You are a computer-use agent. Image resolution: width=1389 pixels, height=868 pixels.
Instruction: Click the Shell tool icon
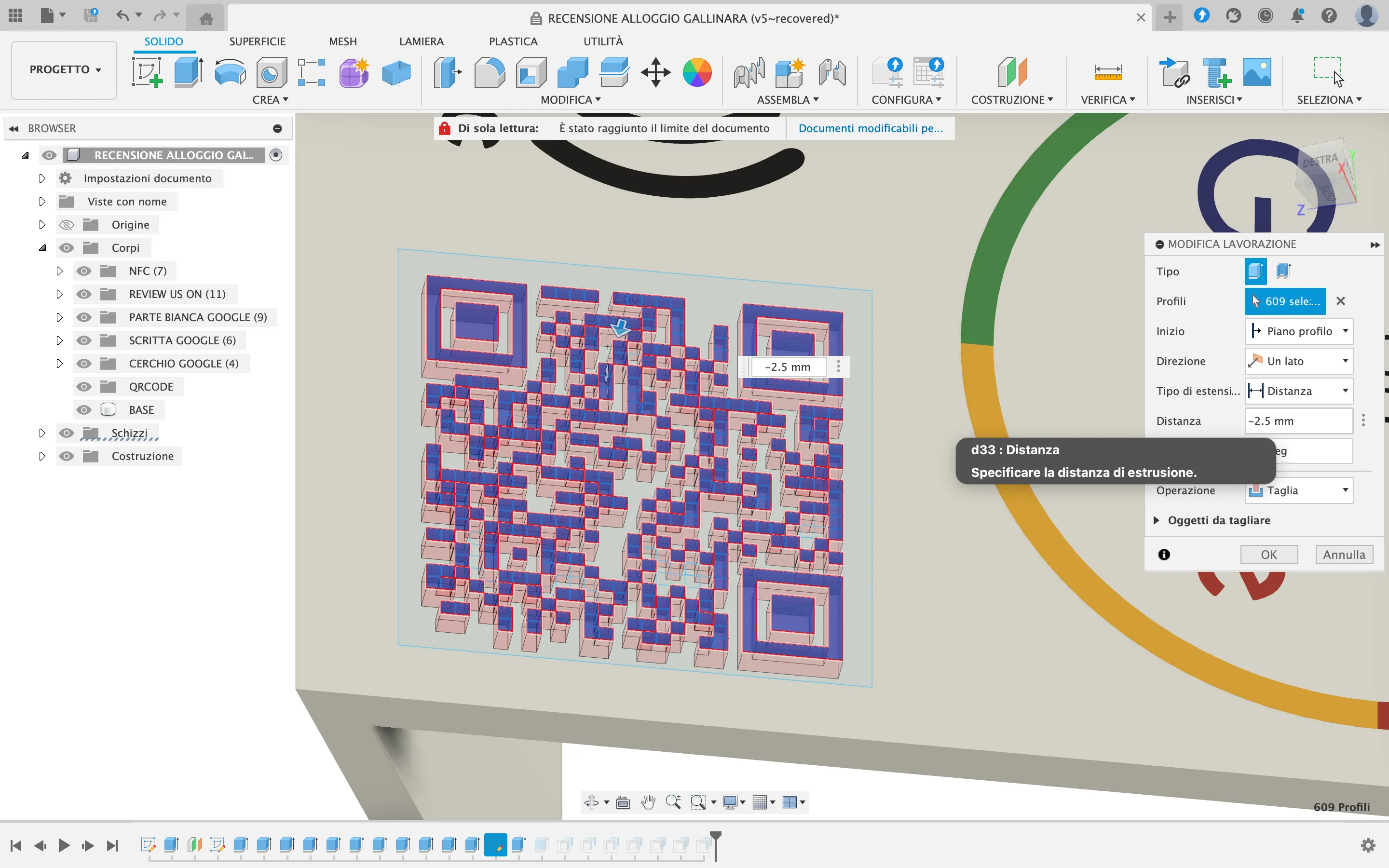pos(531,72)
